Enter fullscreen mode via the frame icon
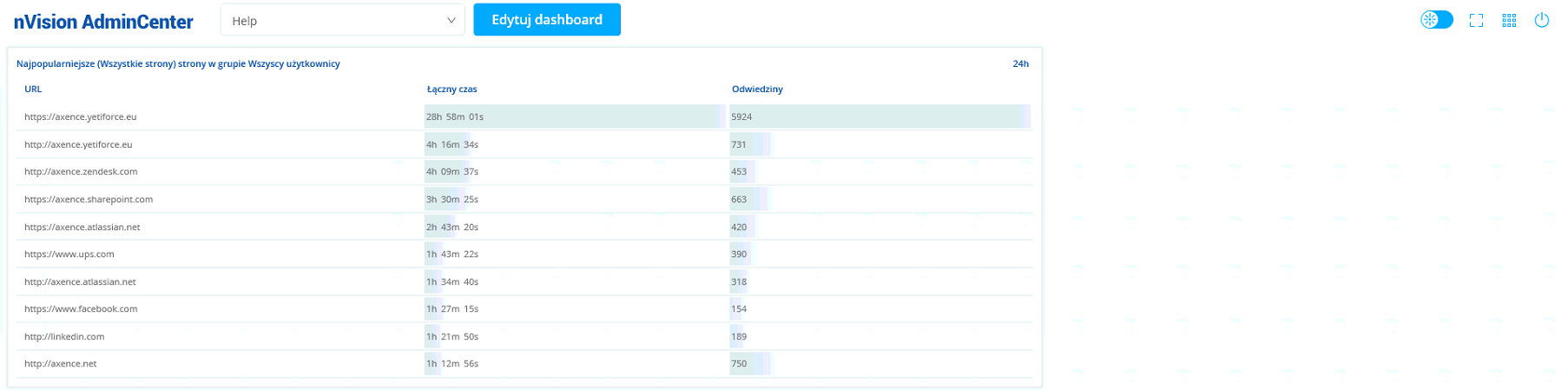The width and height of the screenshot is (1568, 390). [x=1476, y=21]
